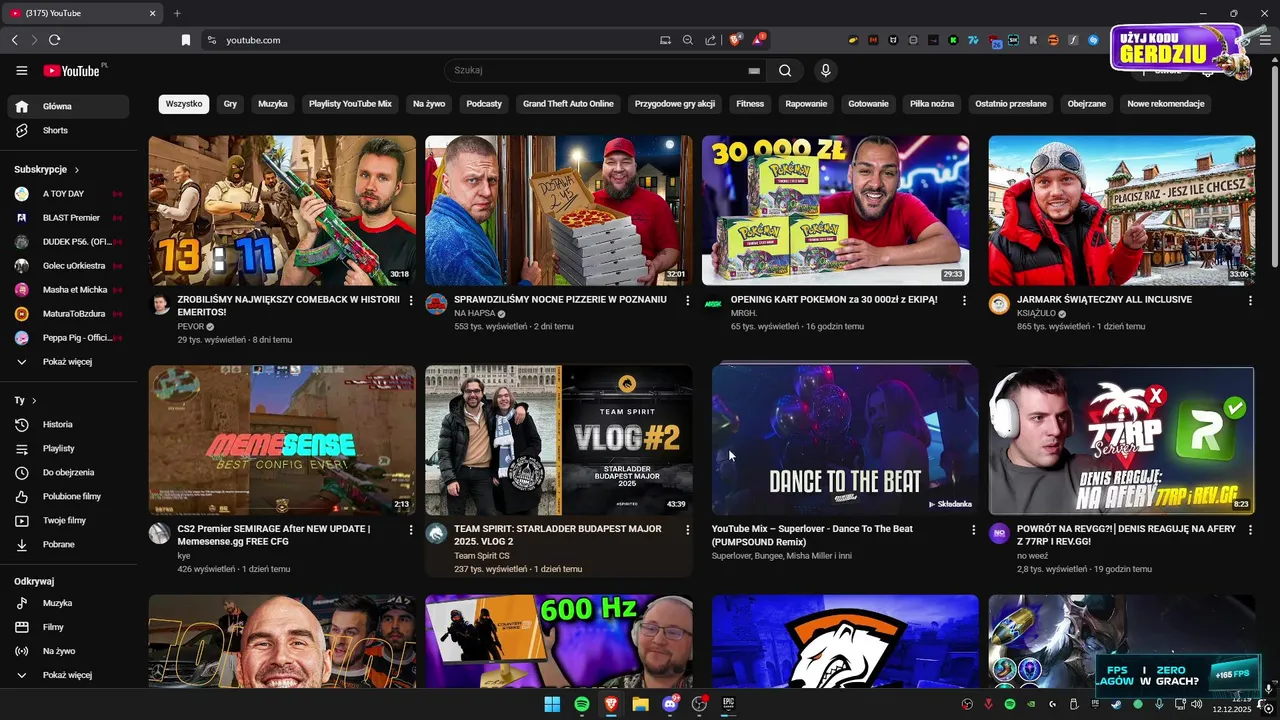Open Team Spirit CS channel name link
The width and height of the screenshot is (1280, 720).
pyautogui.click(x=482, y=555)
